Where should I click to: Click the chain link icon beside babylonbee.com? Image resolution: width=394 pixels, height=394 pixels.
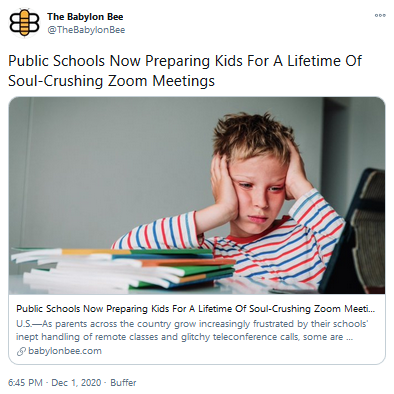coord(21,351)
